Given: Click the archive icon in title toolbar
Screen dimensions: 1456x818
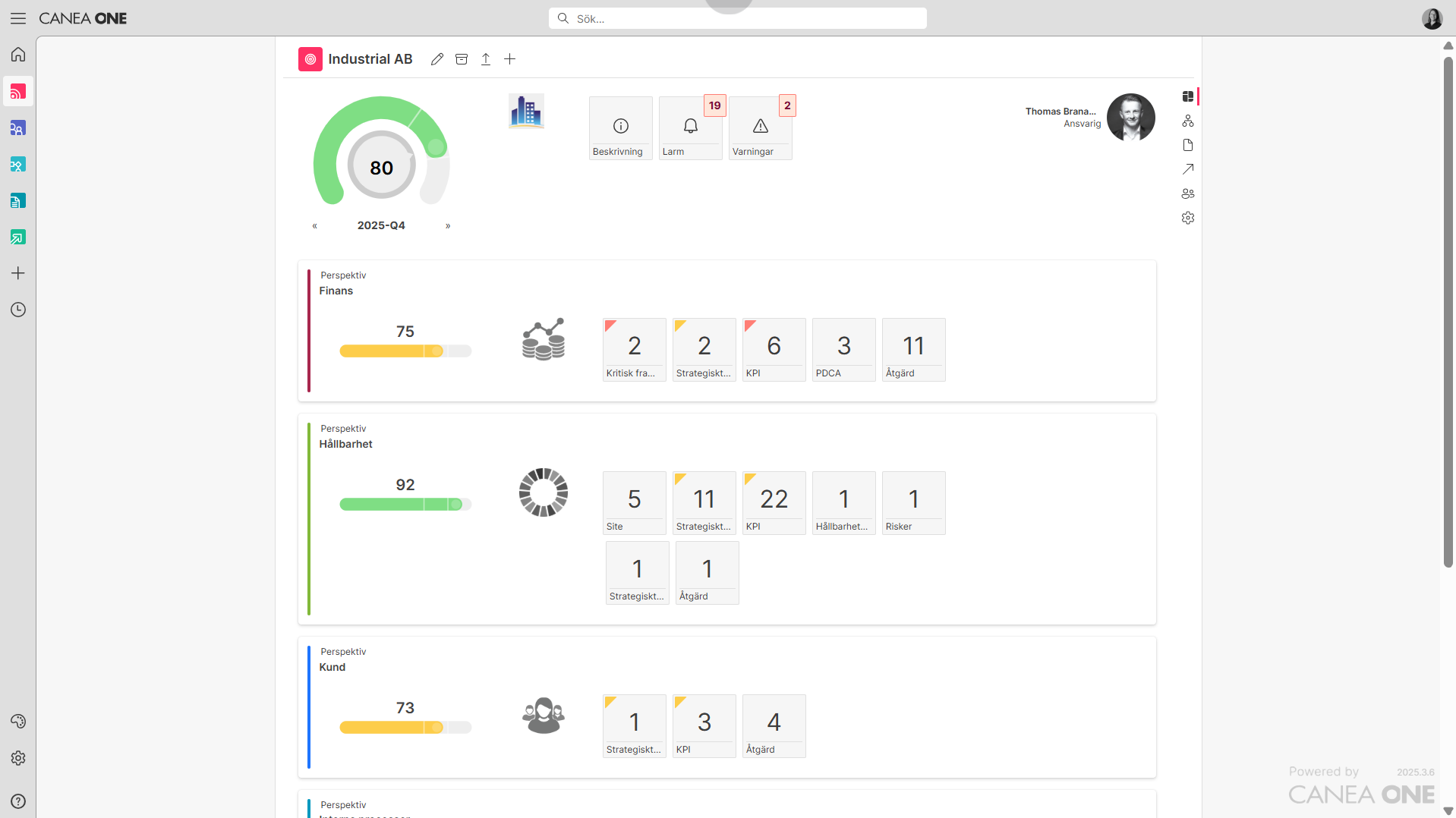Looking at the screenshot, I should click(462, 59).
